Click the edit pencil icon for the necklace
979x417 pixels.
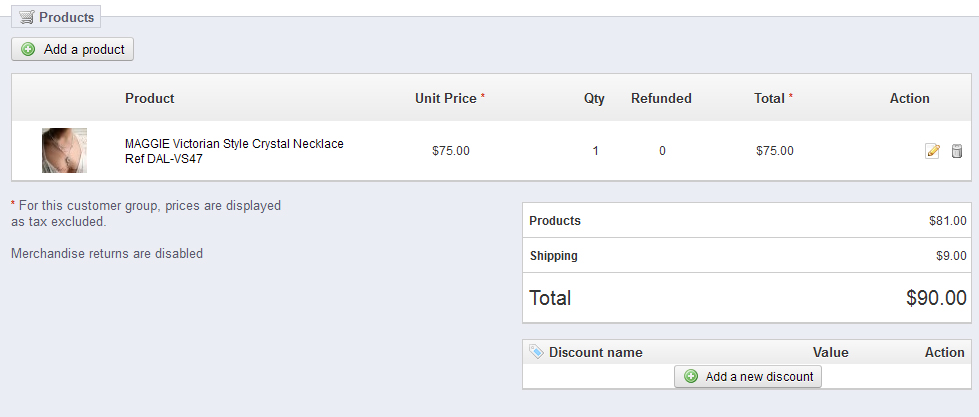tap(932, 151)
